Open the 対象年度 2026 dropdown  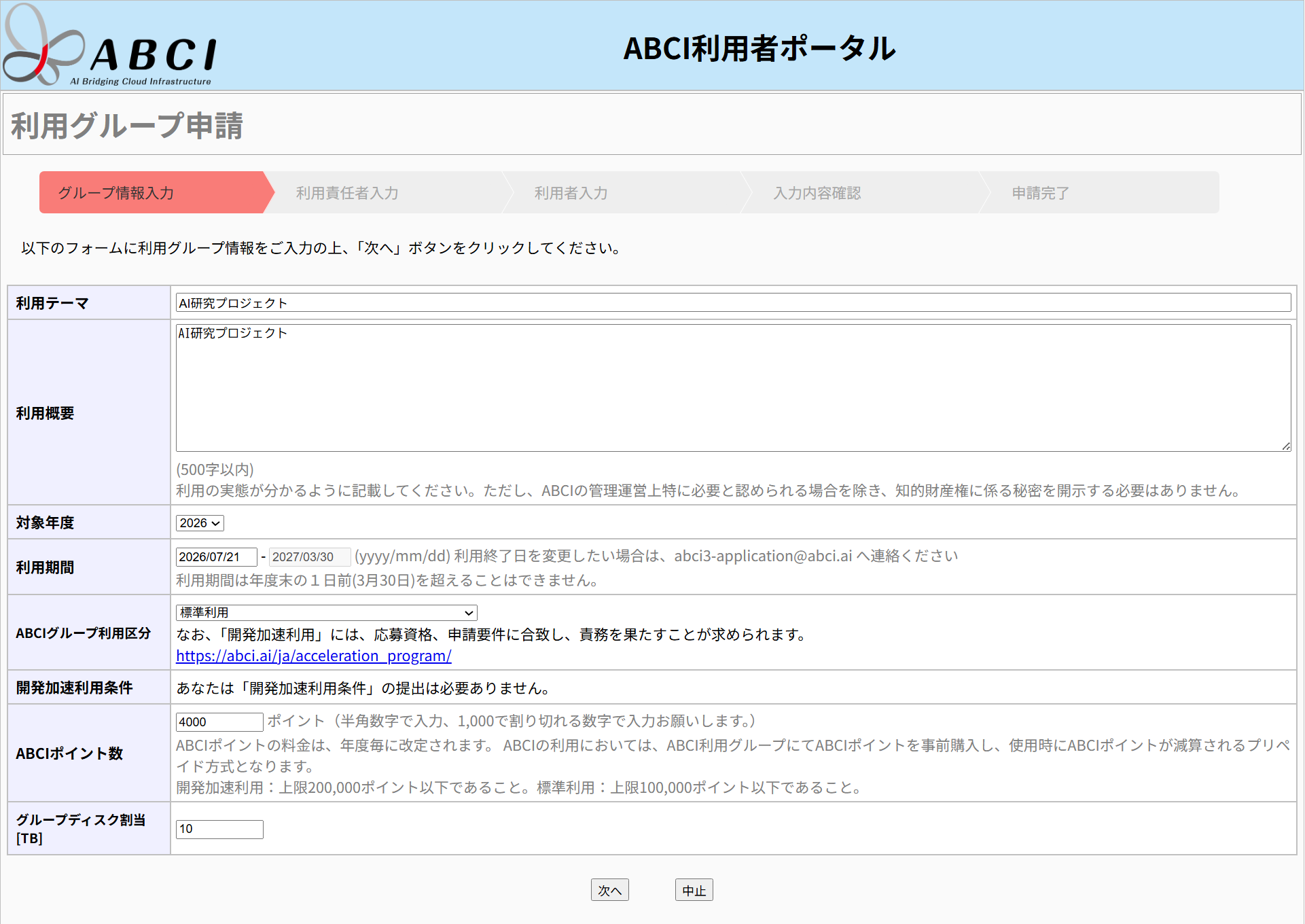tap(200, 523)
